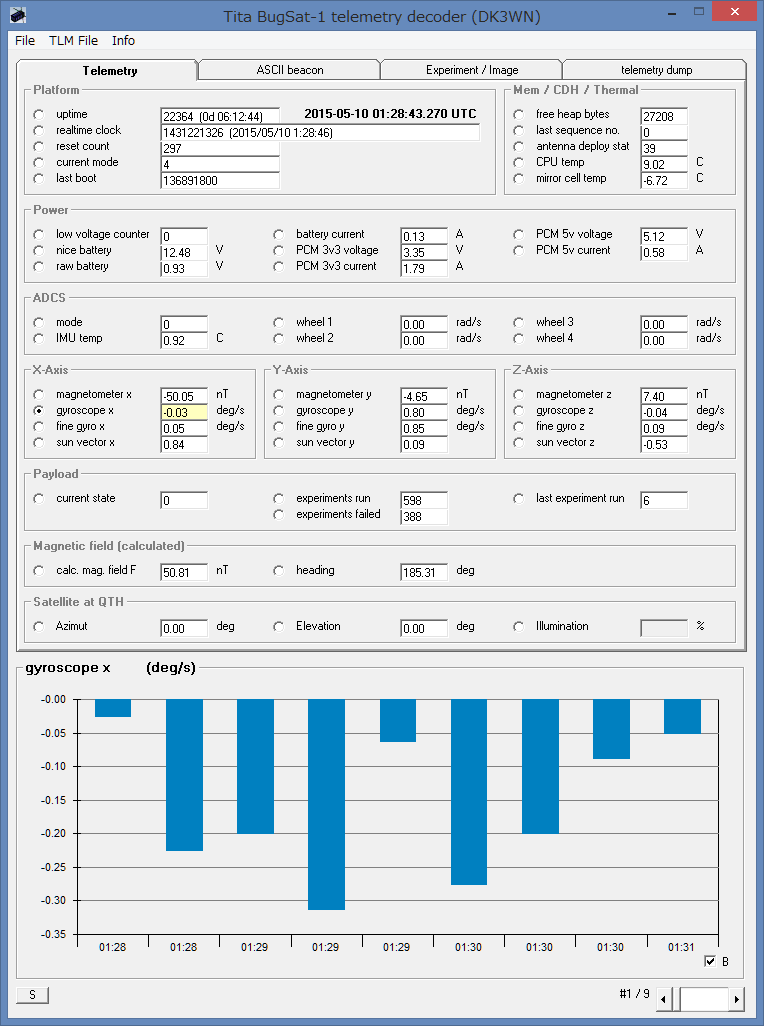Click the uptime value field
764x1026 pixels.
[220, 116]
